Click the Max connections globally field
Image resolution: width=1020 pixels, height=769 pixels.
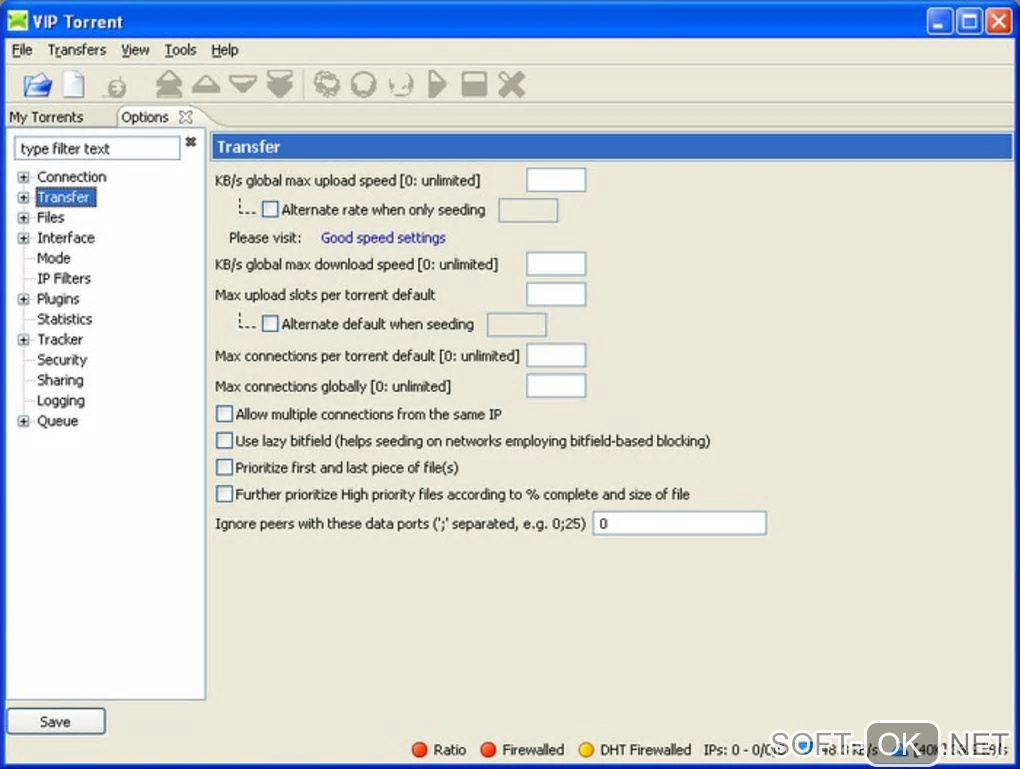(556, 386)
